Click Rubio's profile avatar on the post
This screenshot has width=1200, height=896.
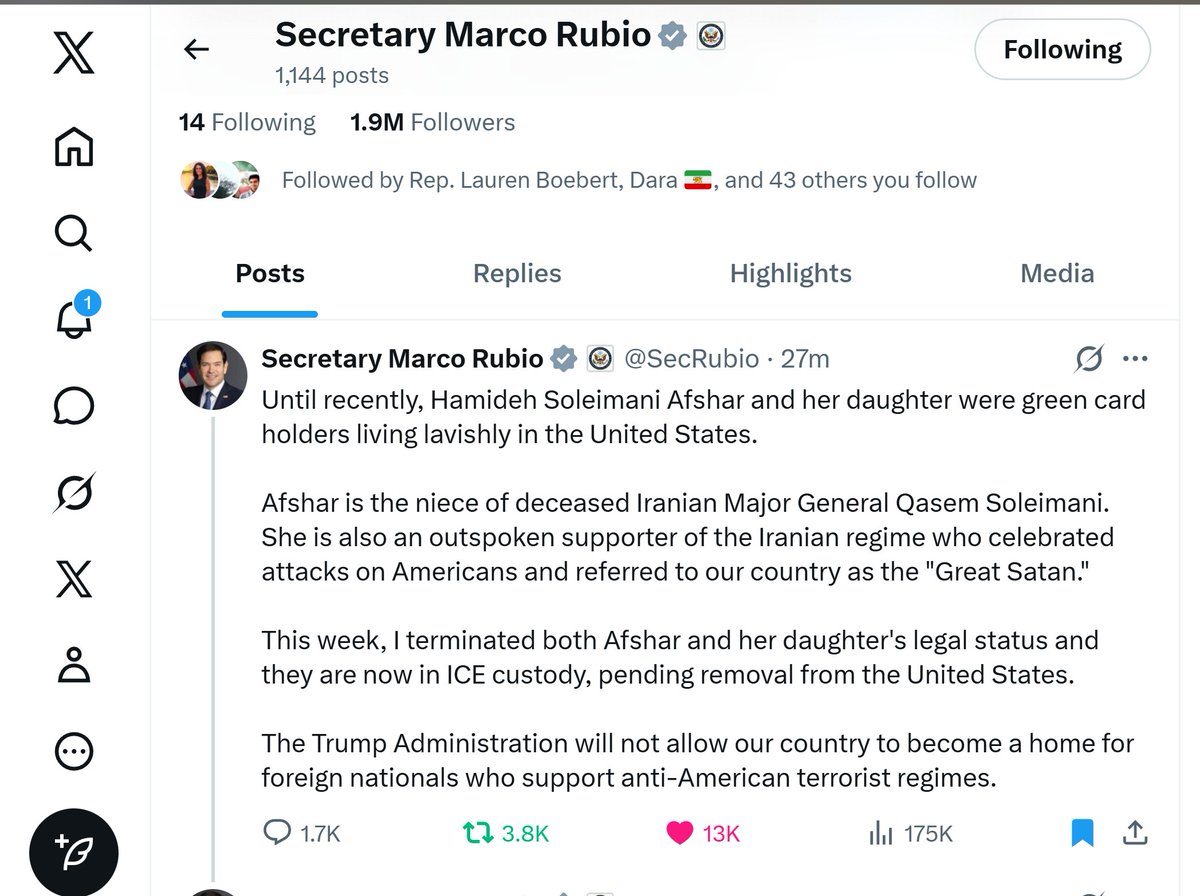click(x=212, y=376)
